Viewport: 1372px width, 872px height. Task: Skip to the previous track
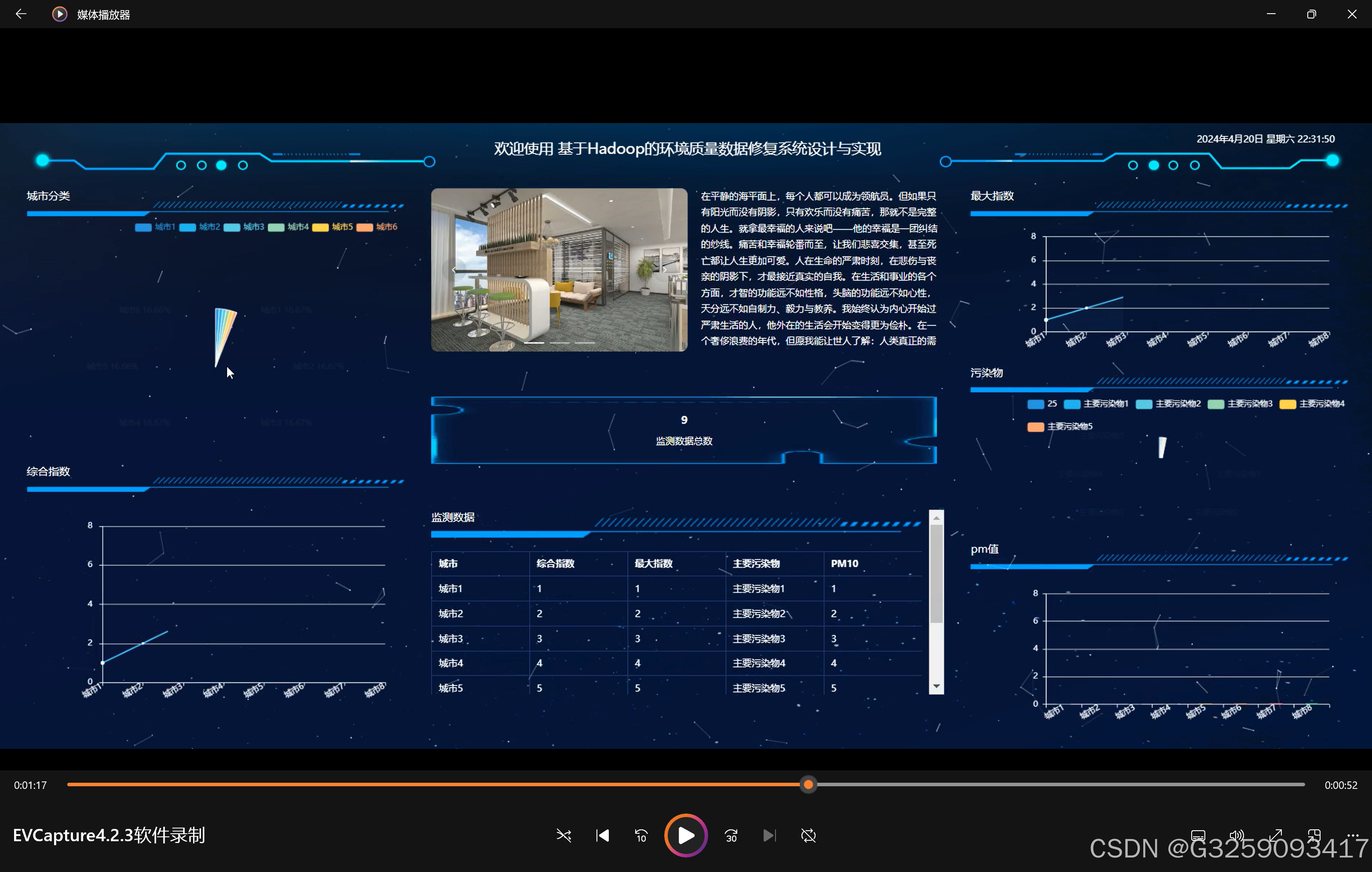click(602, 836)
